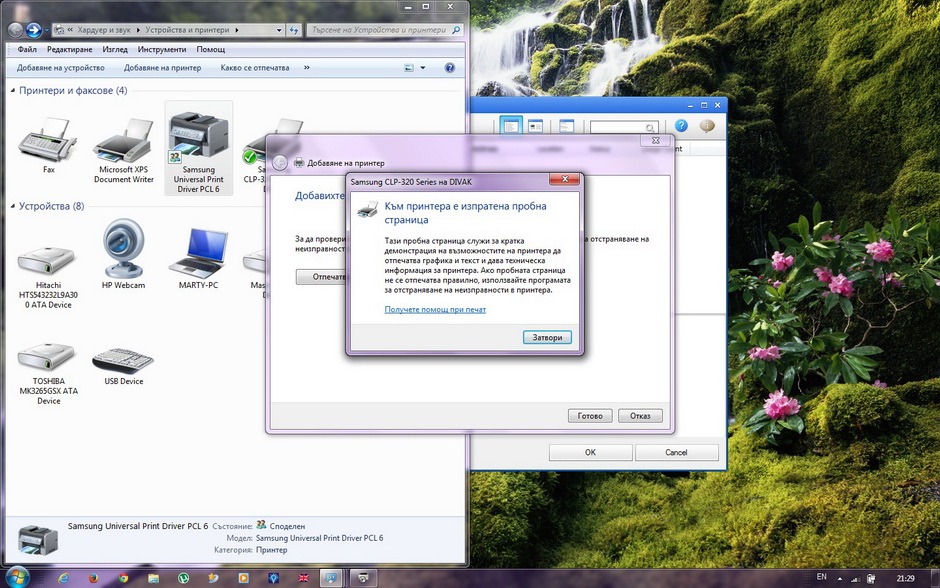This screenshot has height=588, width=940.
Task: Click Добавяне на принтер toolbar command
Action: click(x=162, y=68)
